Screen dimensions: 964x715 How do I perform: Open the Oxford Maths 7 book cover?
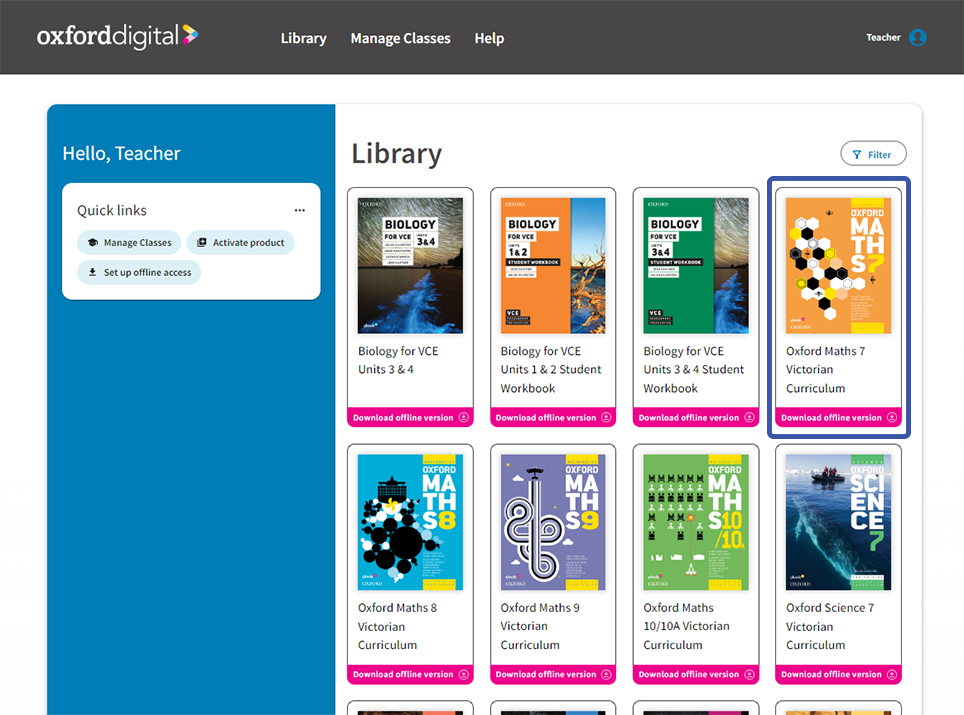[838, 266]
